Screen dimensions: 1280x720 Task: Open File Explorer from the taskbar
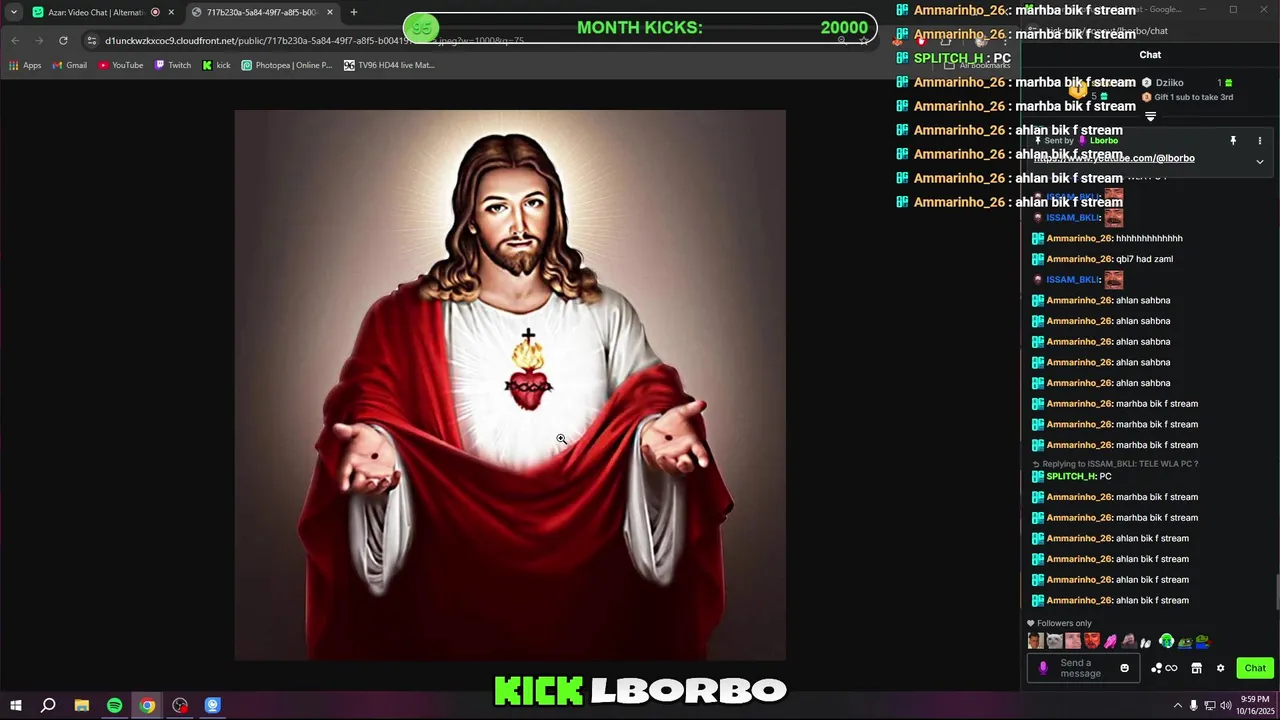click(x=82, y=706)
